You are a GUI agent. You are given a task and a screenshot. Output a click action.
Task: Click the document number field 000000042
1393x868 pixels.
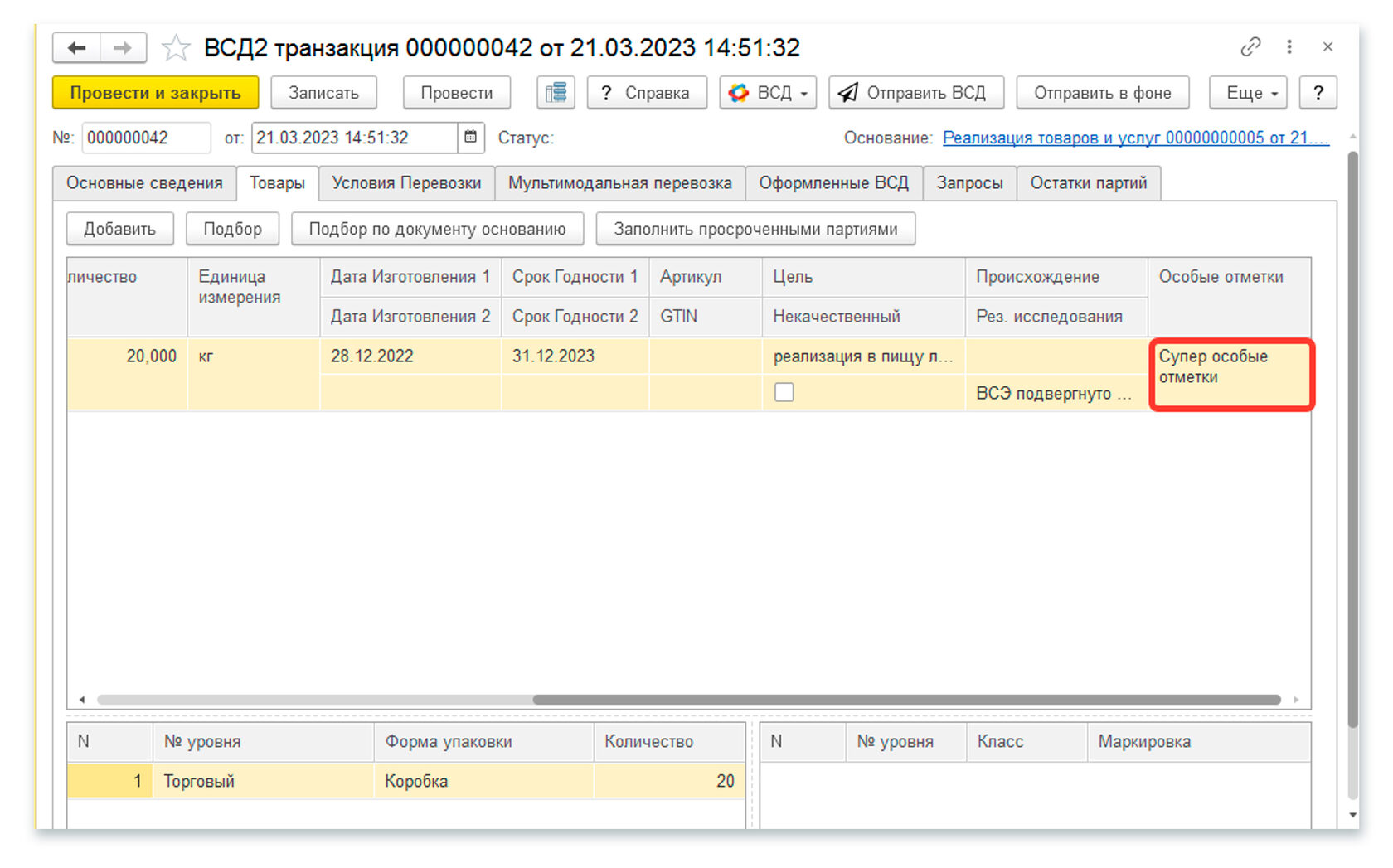(146, 138)
